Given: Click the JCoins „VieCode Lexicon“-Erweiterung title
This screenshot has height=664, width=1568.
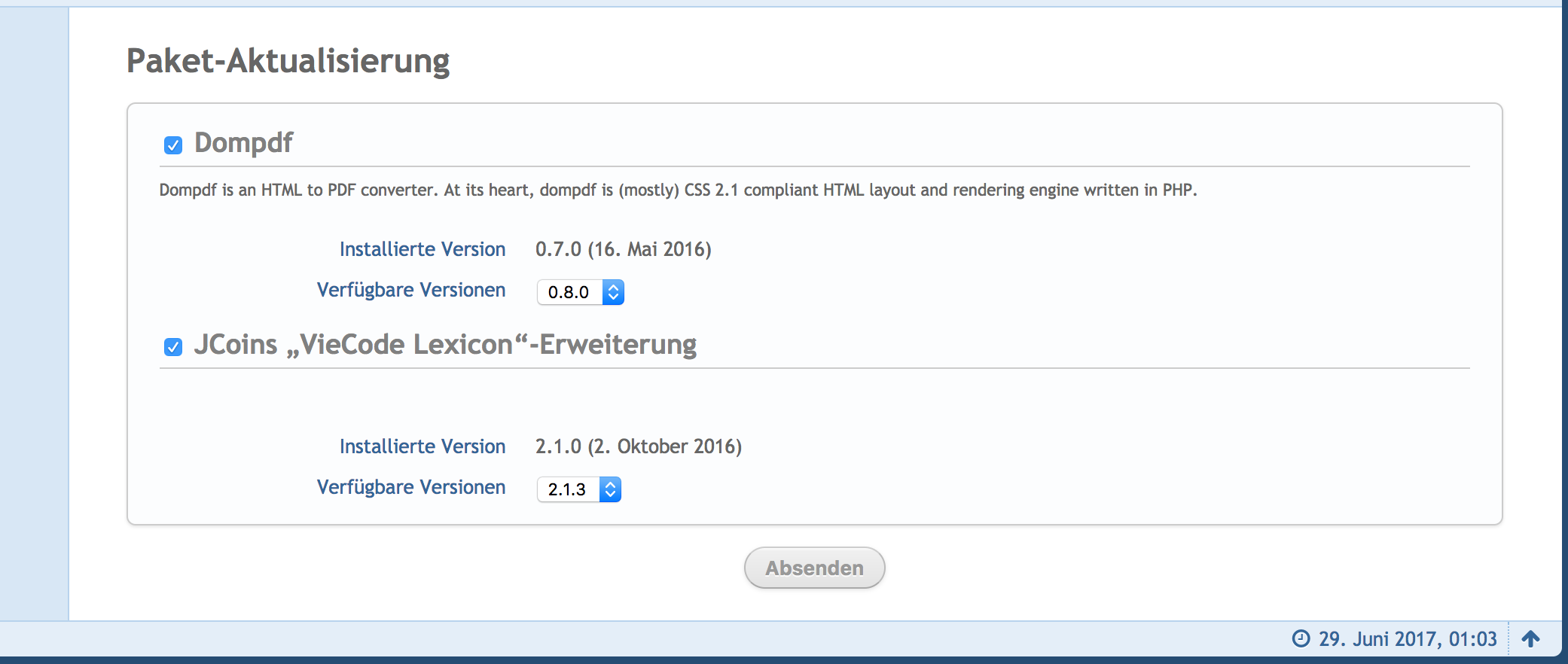Looking at the screenshot, I should tap(445, 345).
